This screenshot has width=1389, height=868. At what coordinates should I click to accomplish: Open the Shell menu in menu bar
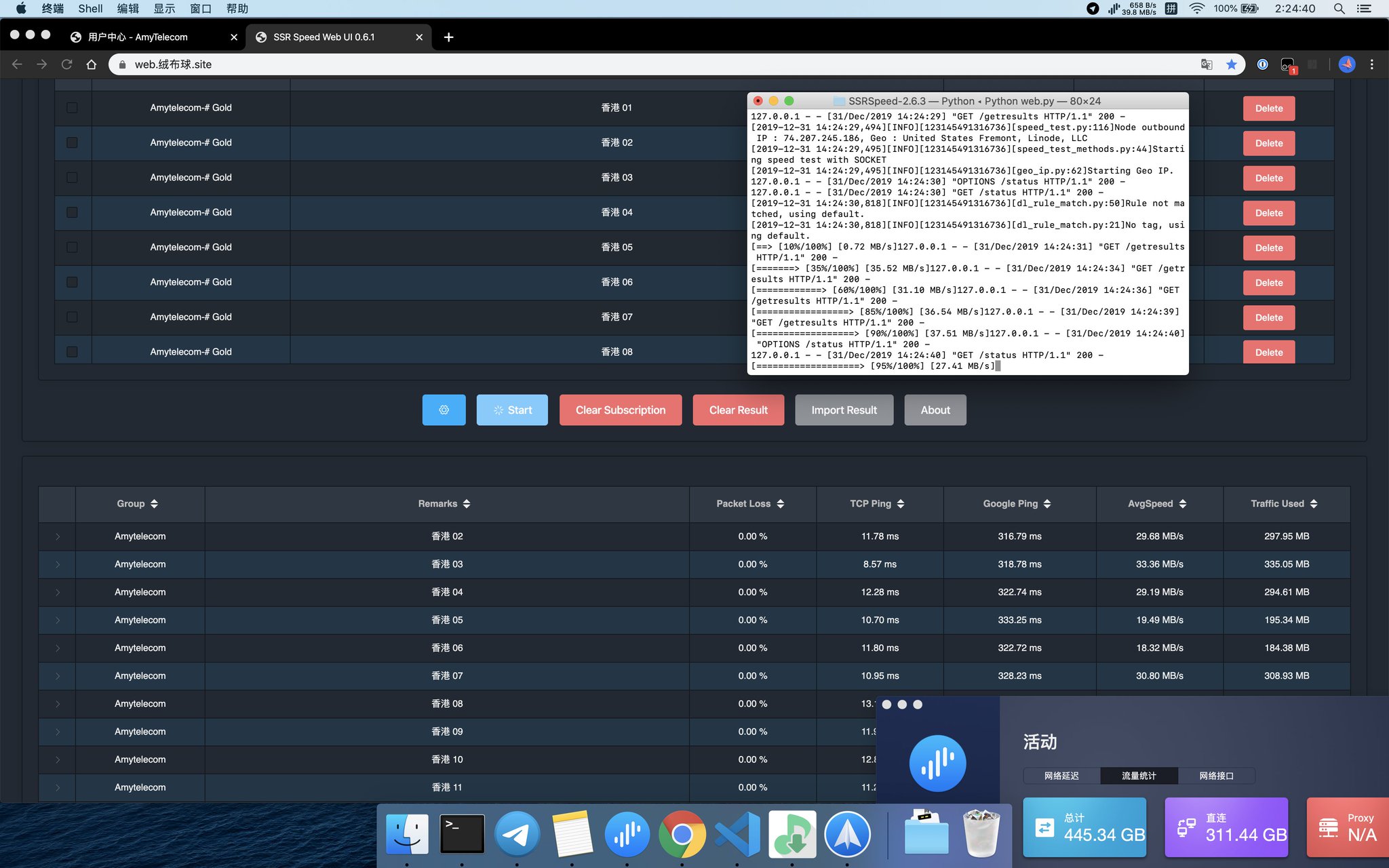coord(90,9)
